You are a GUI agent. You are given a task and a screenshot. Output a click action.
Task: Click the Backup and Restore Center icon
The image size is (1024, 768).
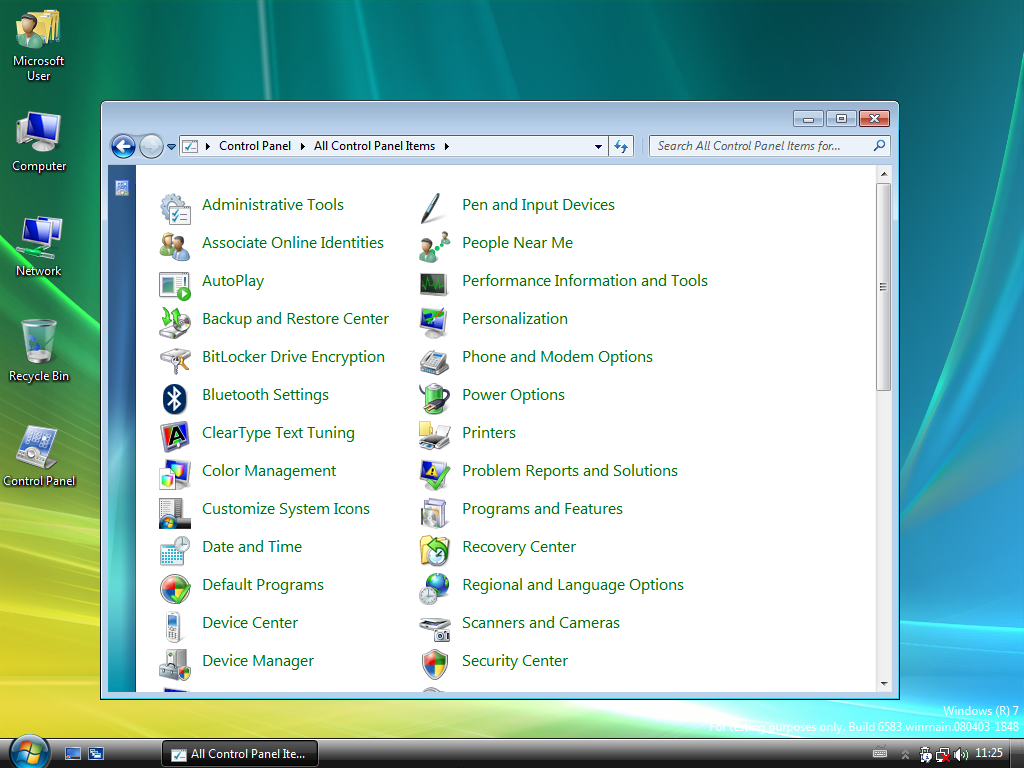pyautogui.click(x=175, y=322)
